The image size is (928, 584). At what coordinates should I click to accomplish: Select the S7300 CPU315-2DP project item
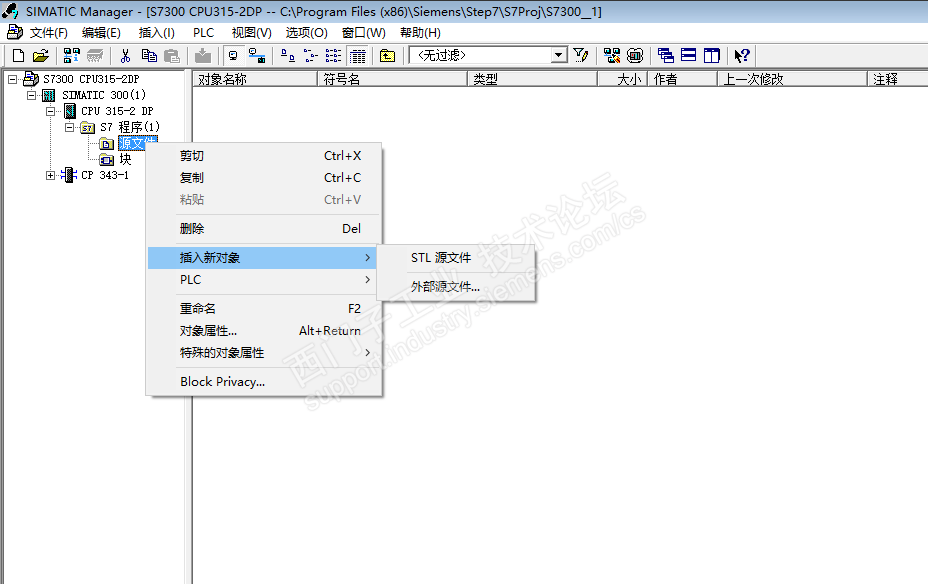point(91,79)
